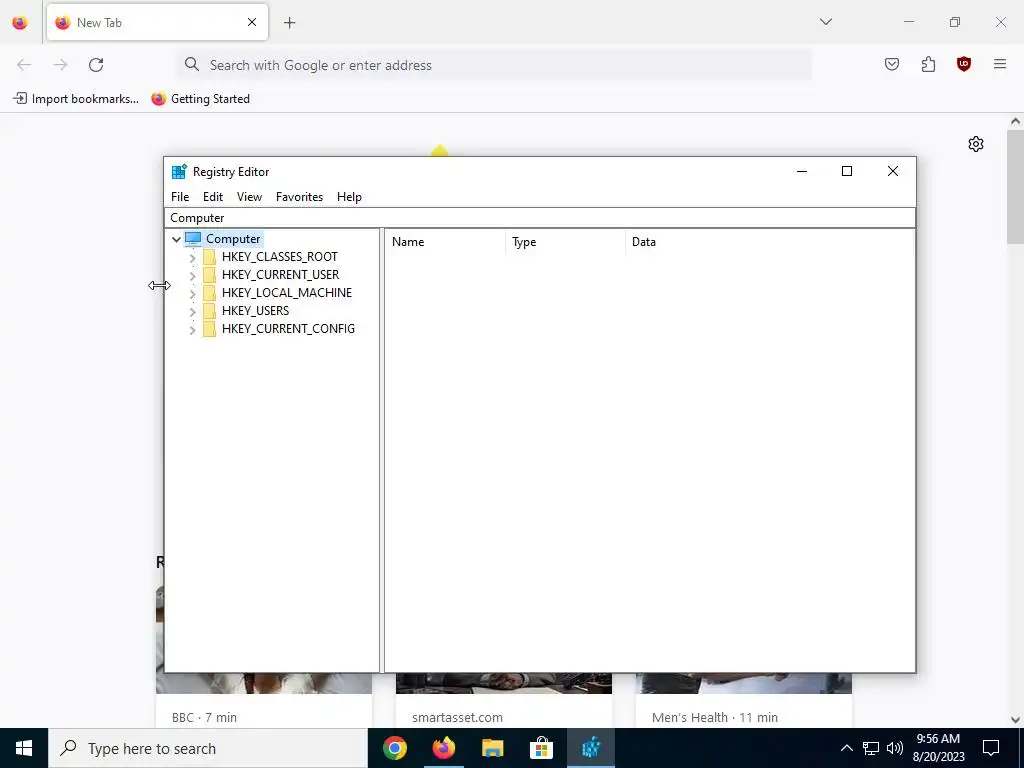The image size is (1024, 768).
Task: Open Firefox list all tabs dropdown
Action: (825, 22)
